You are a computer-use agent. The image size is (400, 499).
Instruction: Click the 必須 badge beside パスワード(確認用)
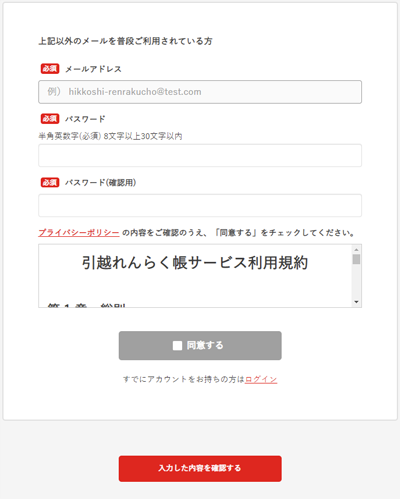[50, 182]
